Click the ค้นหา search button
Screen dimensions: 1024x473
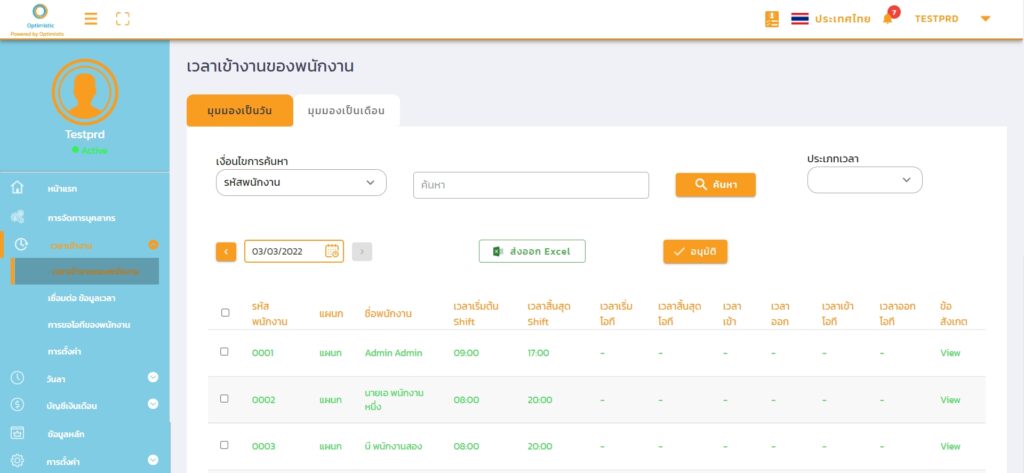coord(715,185)
